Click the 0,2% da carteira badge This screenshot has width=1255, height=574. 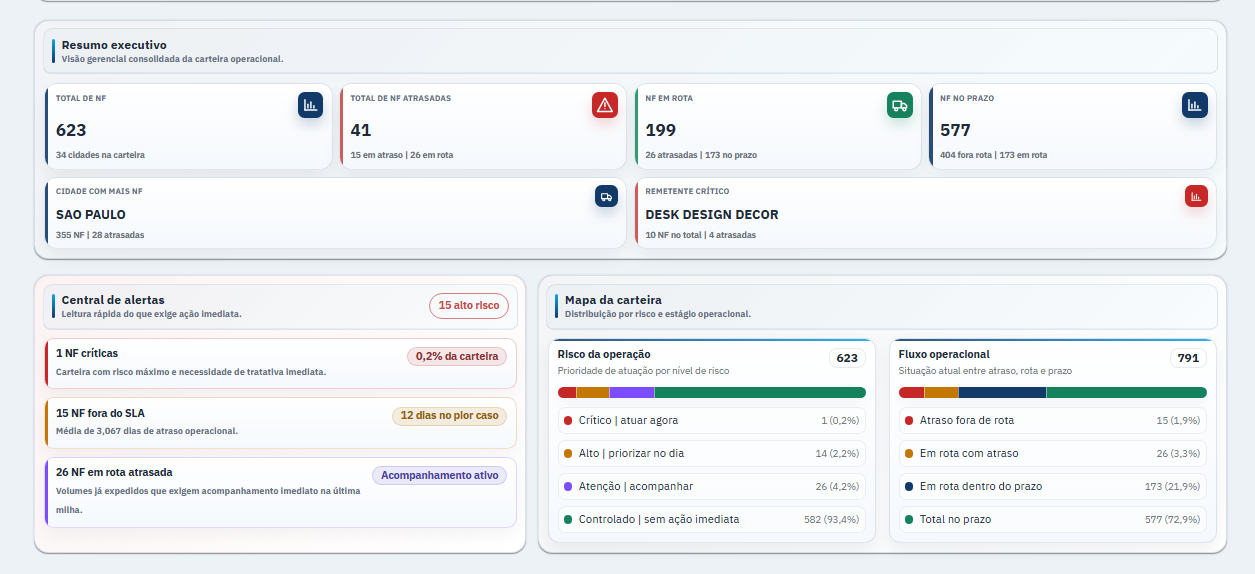[x=457, y=356]
